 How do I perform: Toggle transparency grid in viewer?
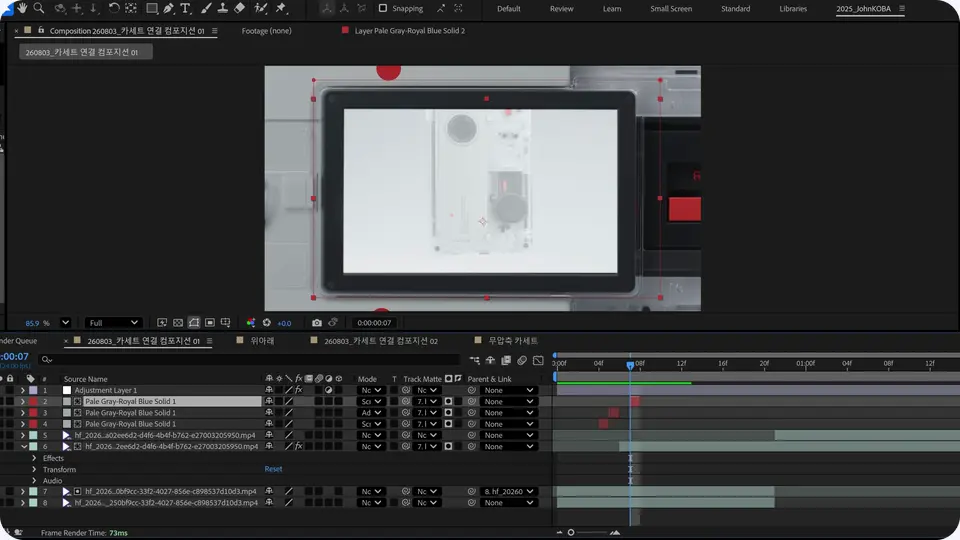(178, 323)
